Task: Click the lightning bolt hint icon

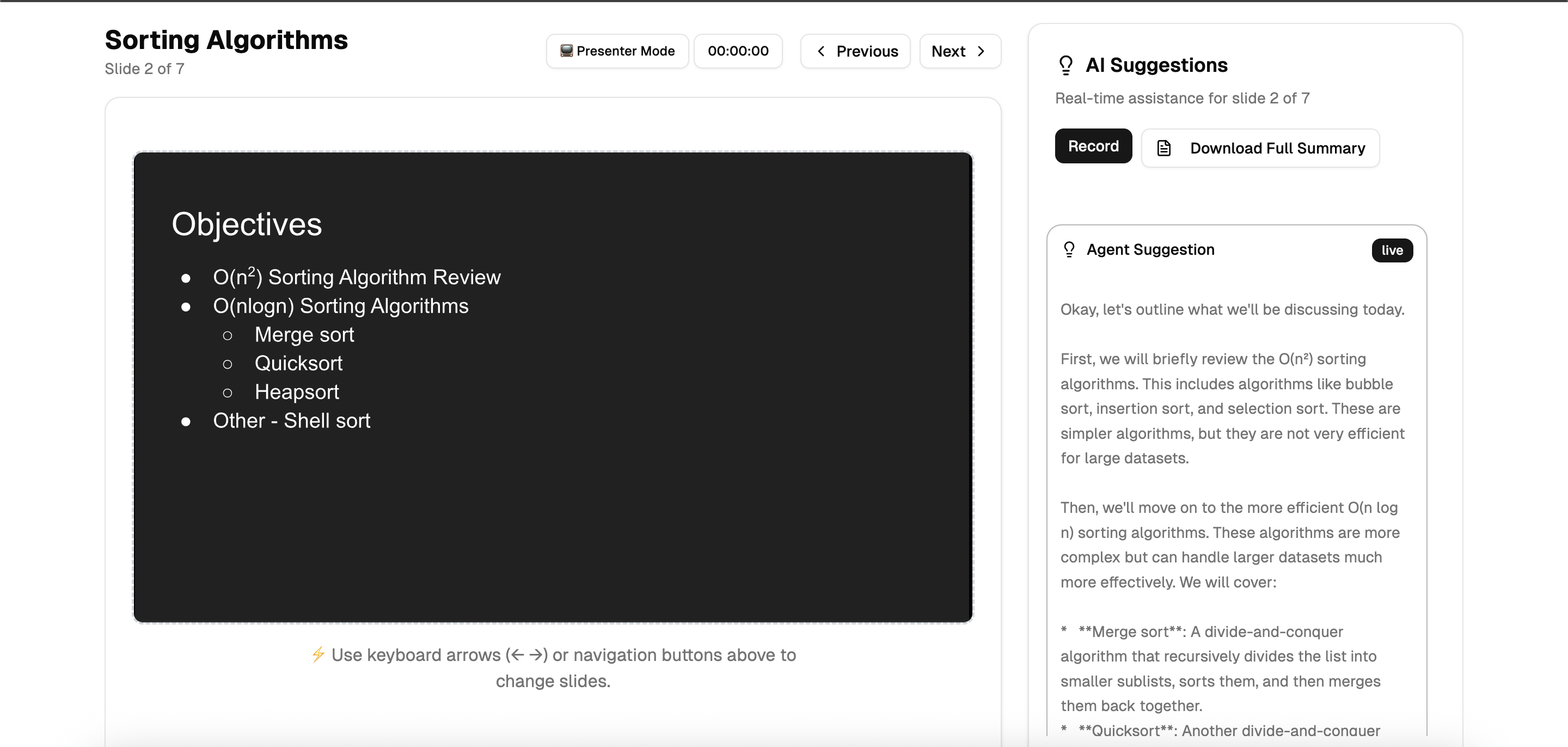Action: click(318, 654)
